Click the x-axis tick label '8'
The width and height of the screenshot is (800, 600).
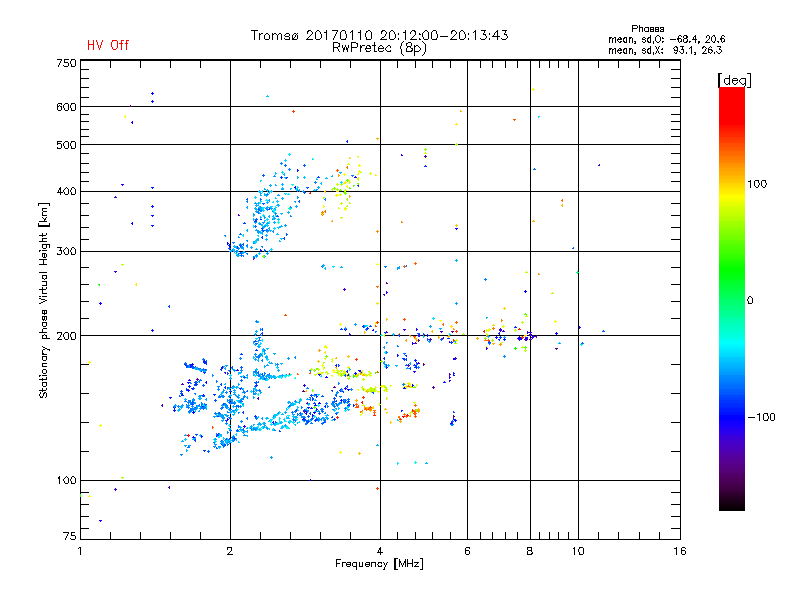click(530, 551)
